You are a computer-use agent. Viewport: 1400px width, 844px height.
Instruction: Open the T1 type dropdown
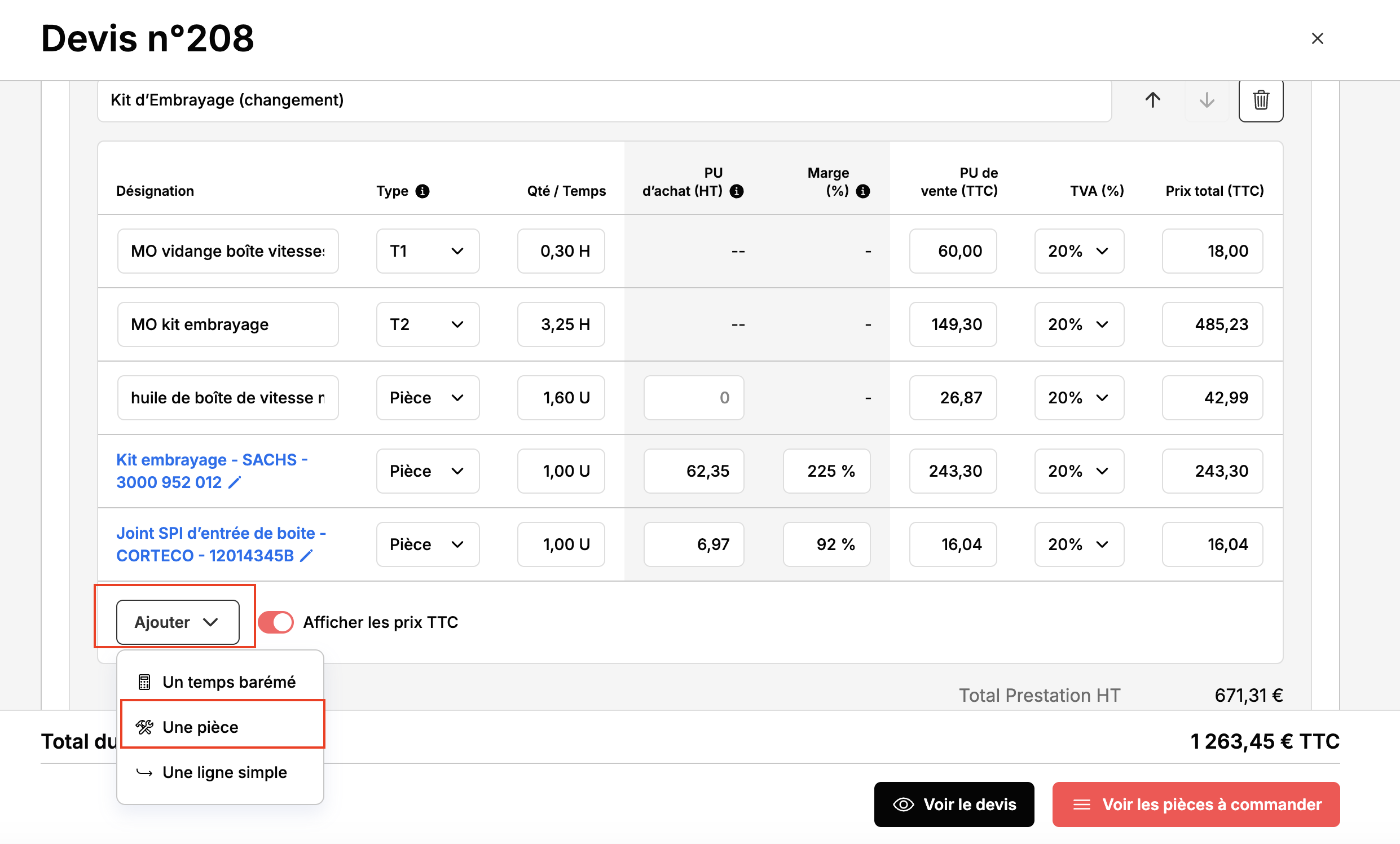427,251
